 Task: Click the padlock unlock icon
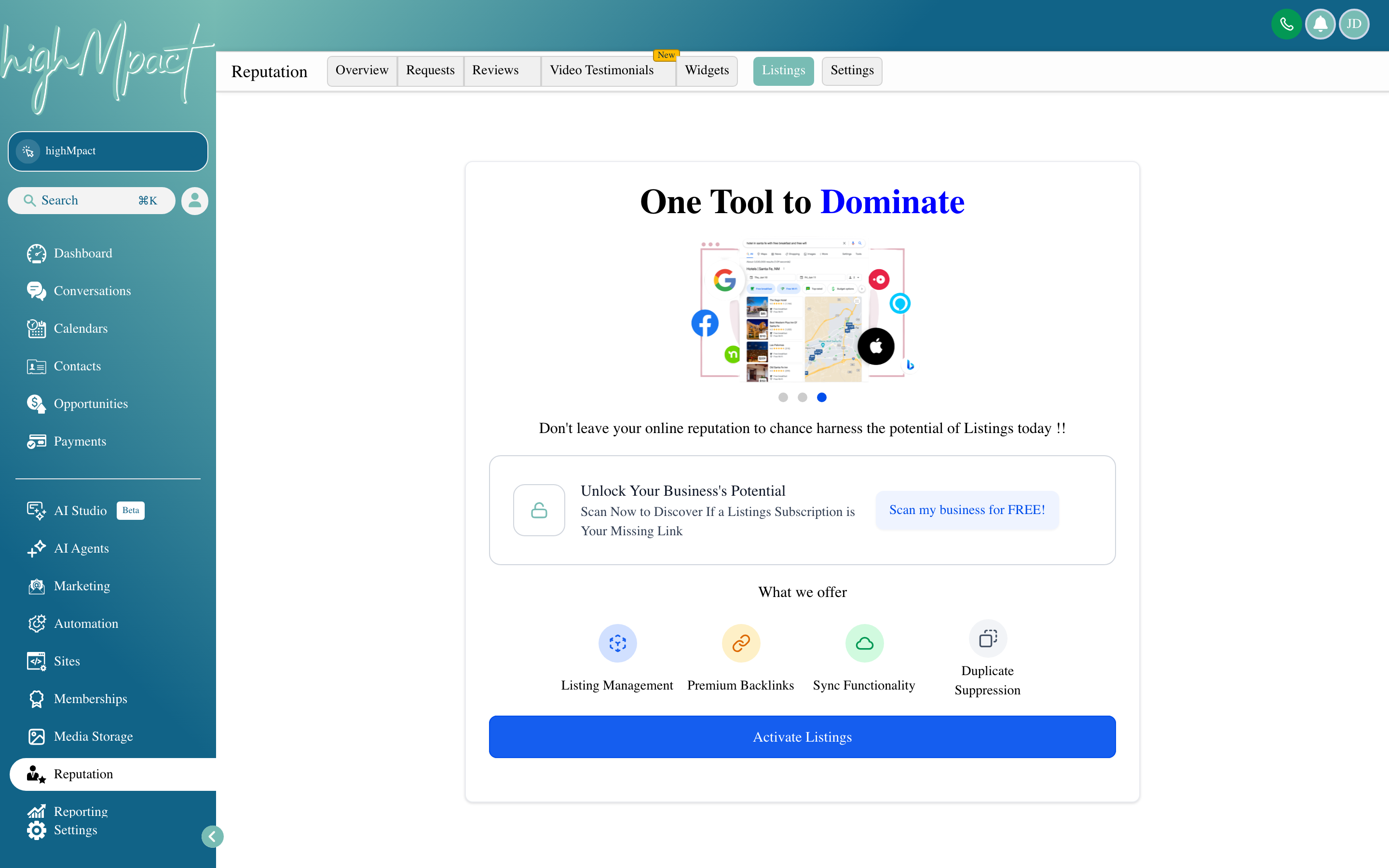[539, 510]
